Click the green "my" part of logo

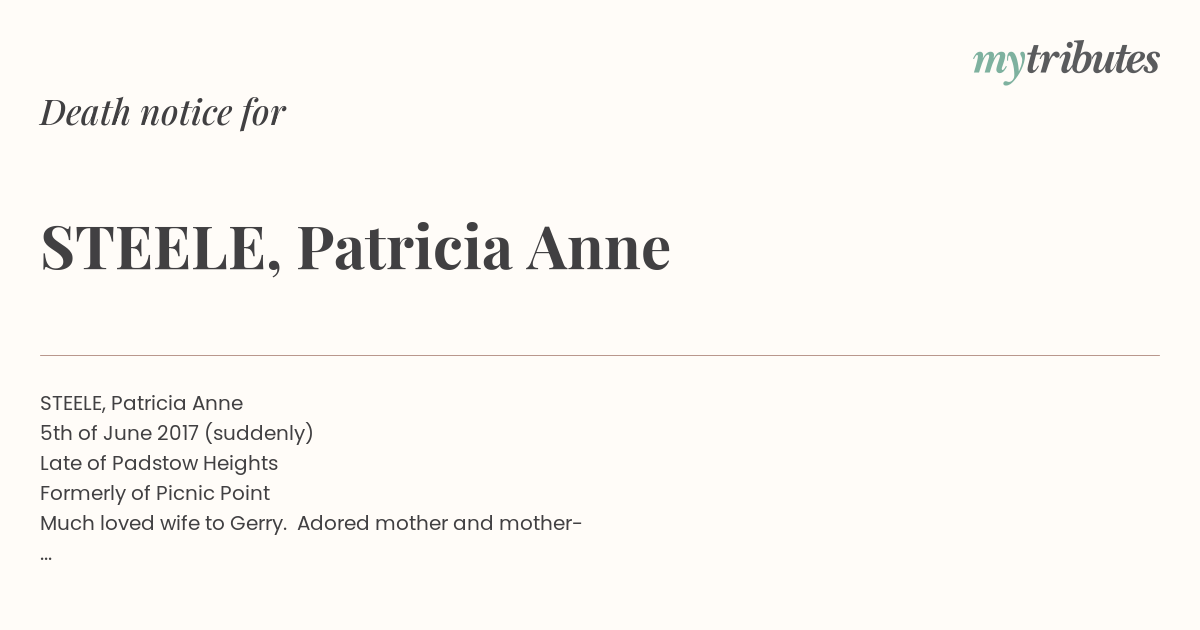[x=998, y=65]
